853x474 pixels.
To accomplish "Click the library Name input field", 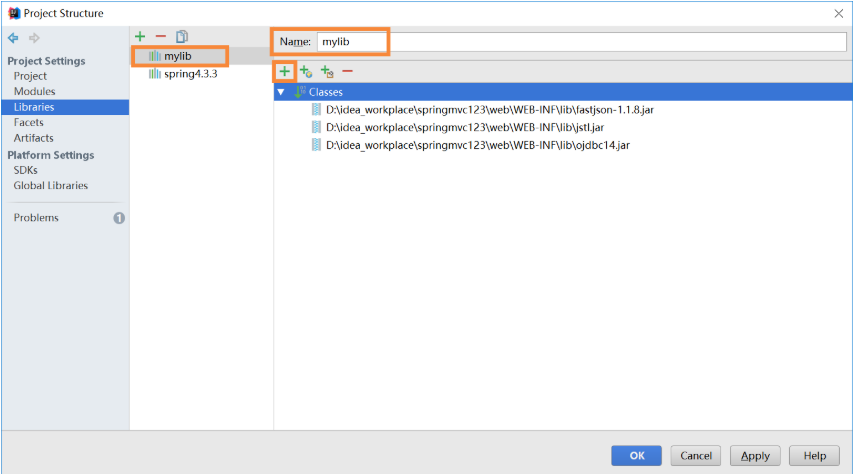I will [582, 42].
